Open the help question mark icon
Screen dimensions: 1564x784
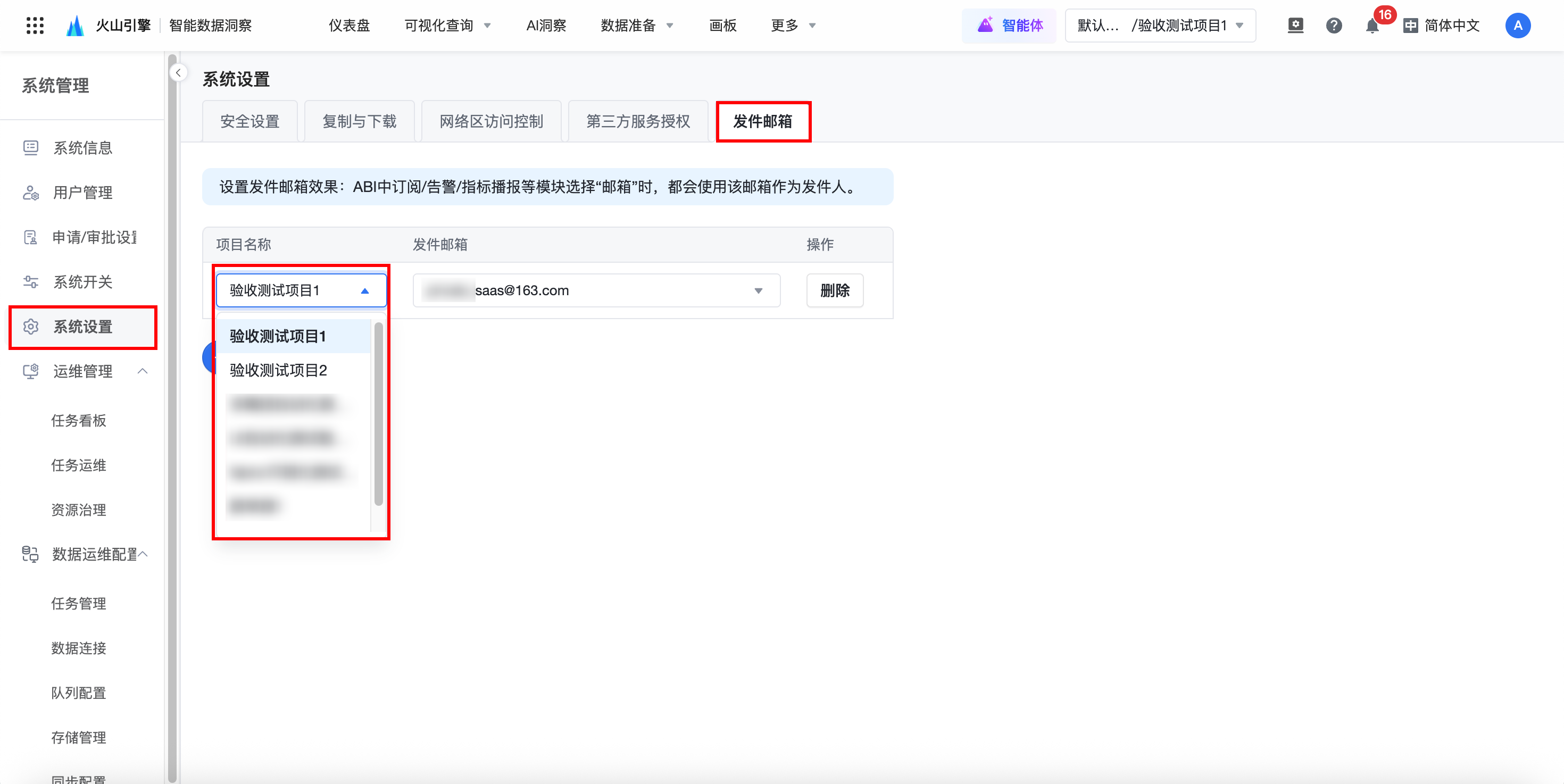click(1333, 26)
